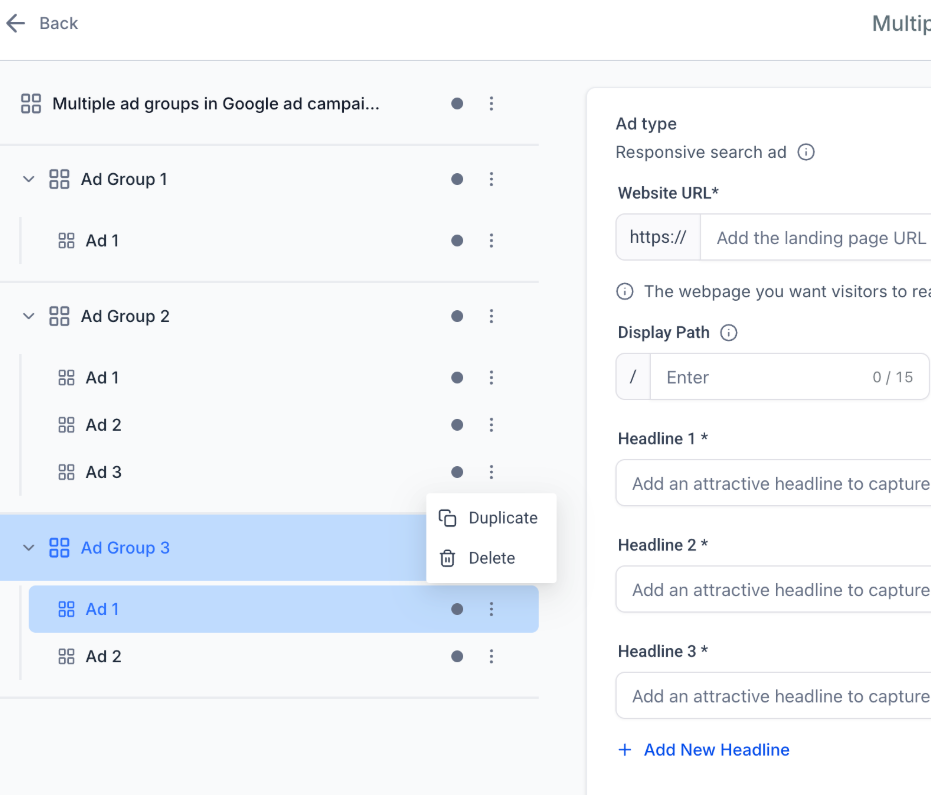The height and width of the screenshot is (795, 931).
Task: Collapse Ad Group 2 chevron
Action: point(29,316)
